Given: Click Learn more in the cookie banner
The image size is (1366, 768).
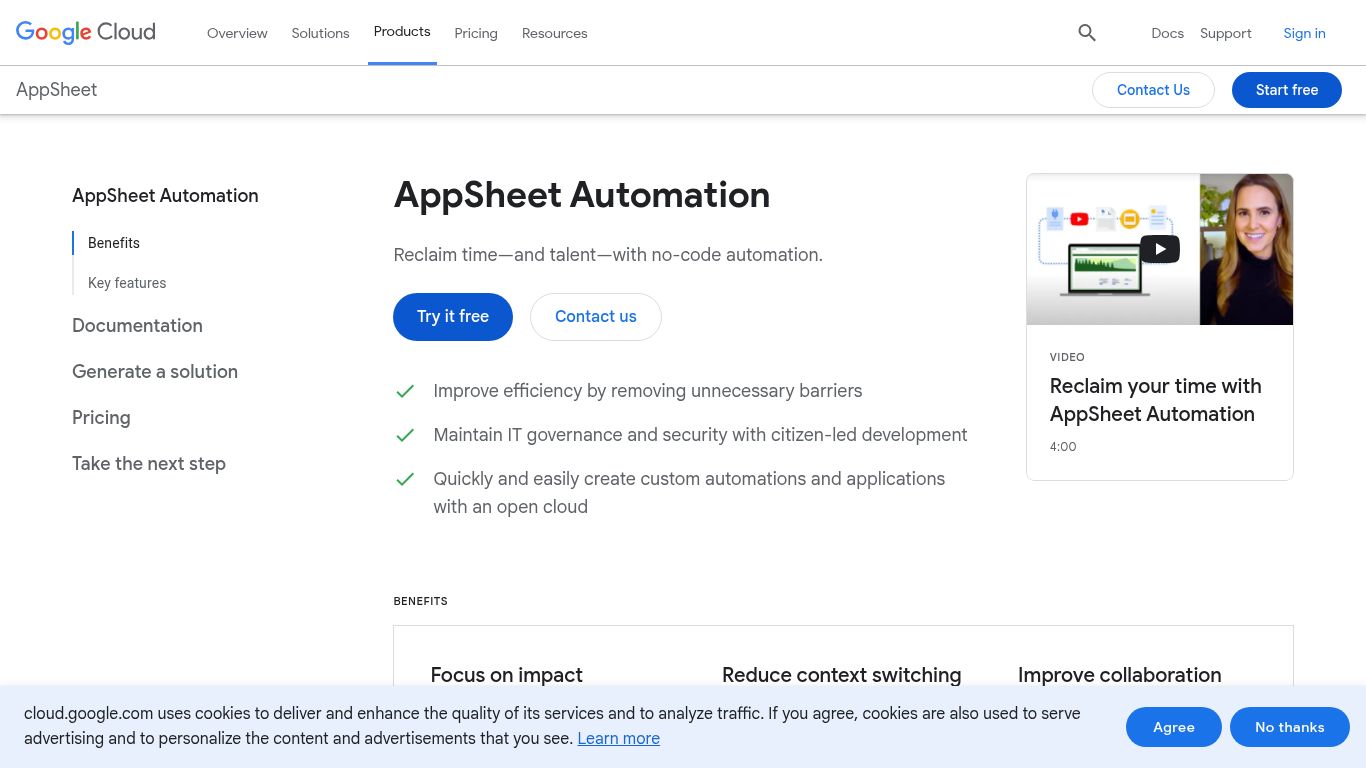Looking at the screenshot, I should click(x=618, y=738).
